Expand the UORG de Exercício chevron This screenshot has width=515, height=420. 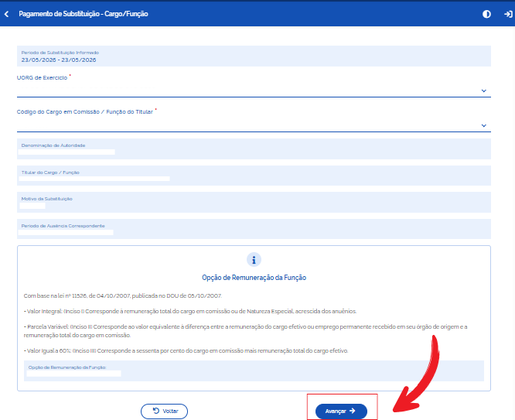[484, 91]
